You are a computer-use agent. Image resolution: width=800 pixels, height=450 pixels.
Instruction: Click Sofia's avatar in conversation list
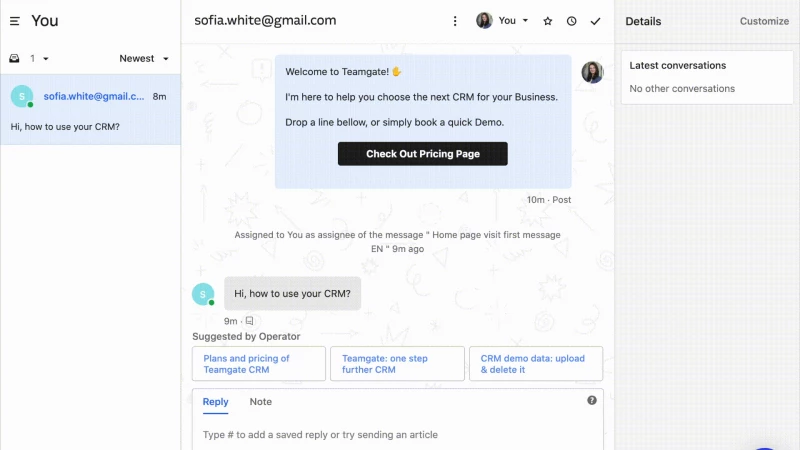(x=22, y=97)
